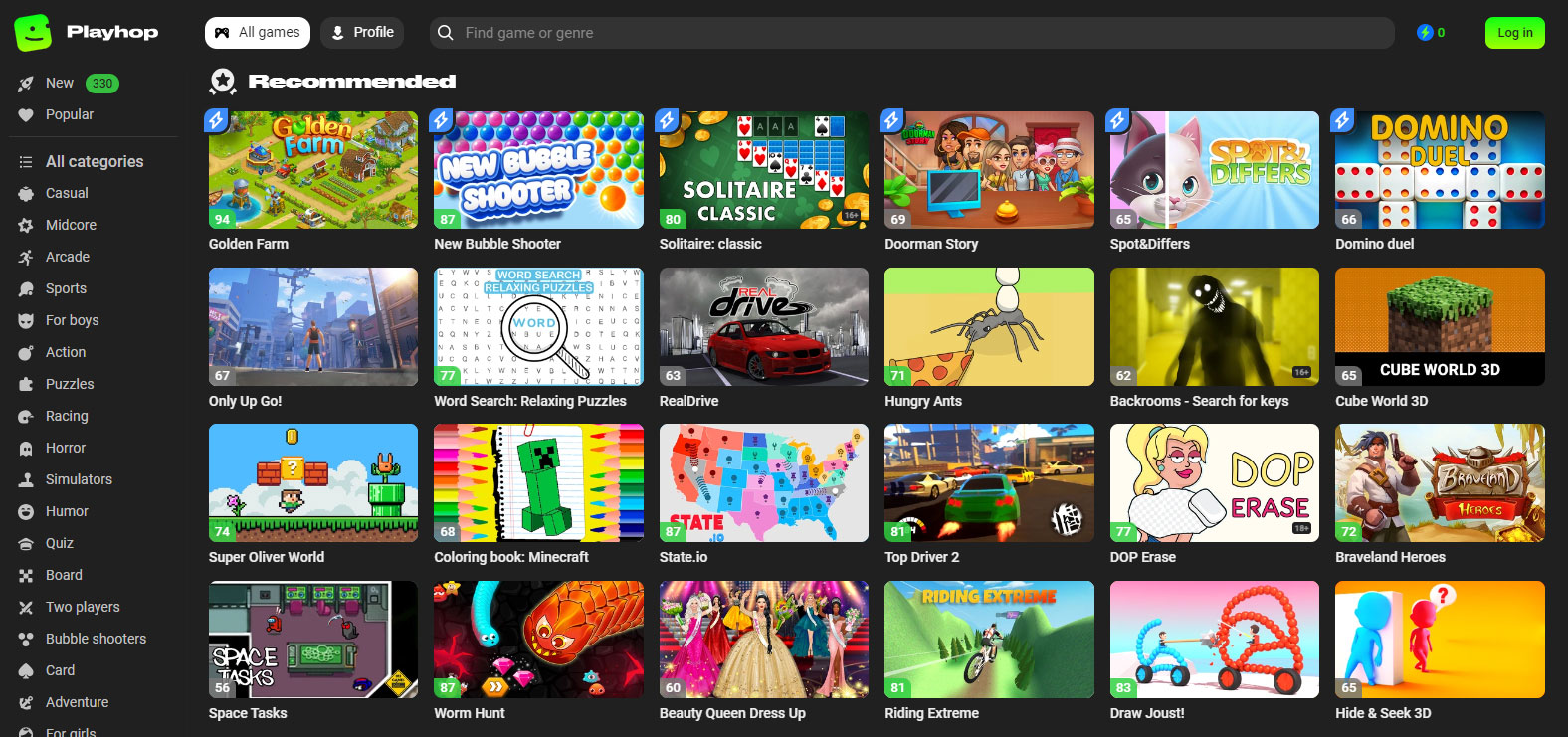Click the Puzzles piece icon
Viewport: 1568px width, 737px height.
(26, 385)
